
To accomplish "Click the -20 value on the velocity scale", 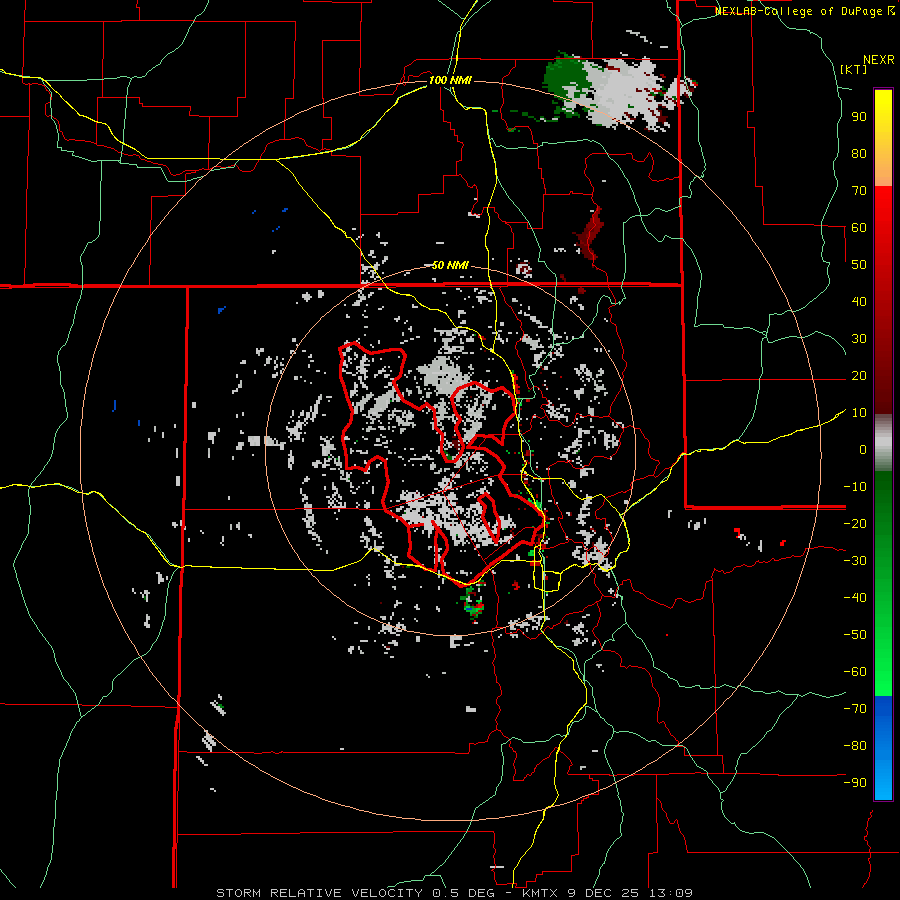I will [x=855, y=524].
